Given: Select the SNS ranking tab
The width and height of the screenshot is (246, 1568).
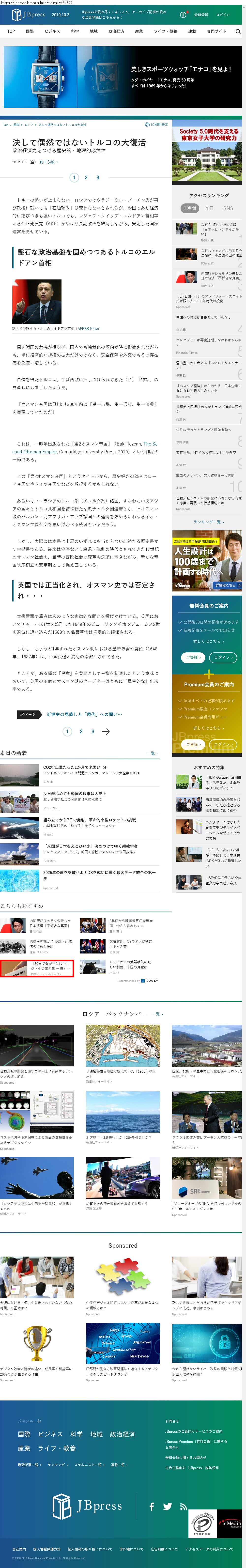Looking at the screenshot, I should pyautogui.click(x=228, y=208).
